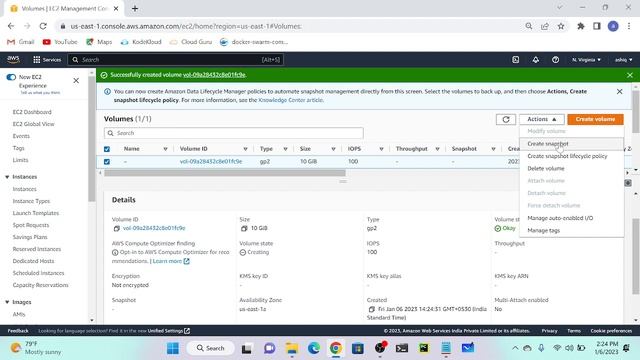Open volume link in success banner
640x360 pixels.
pyautogui.click(x=214, y=75)
